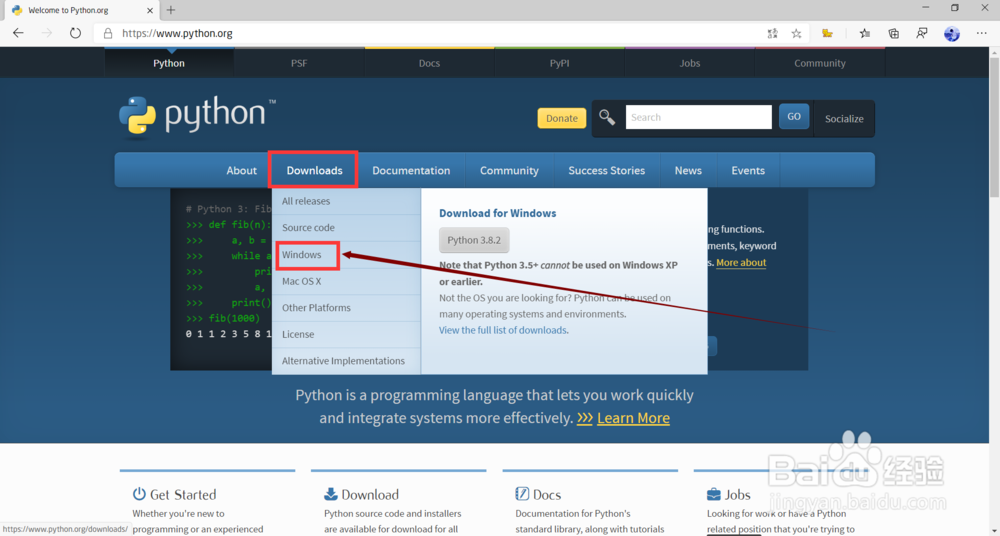Click the More about link
This screenshot has height=536, width=1000.
coord(741,262)
